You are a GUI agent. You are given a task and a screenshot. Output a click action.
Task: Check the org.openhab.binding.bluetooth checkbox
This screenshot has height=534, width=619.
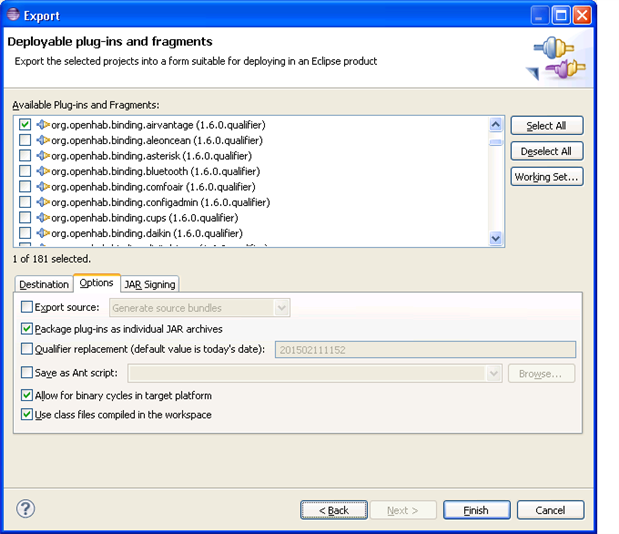point(25,171)
